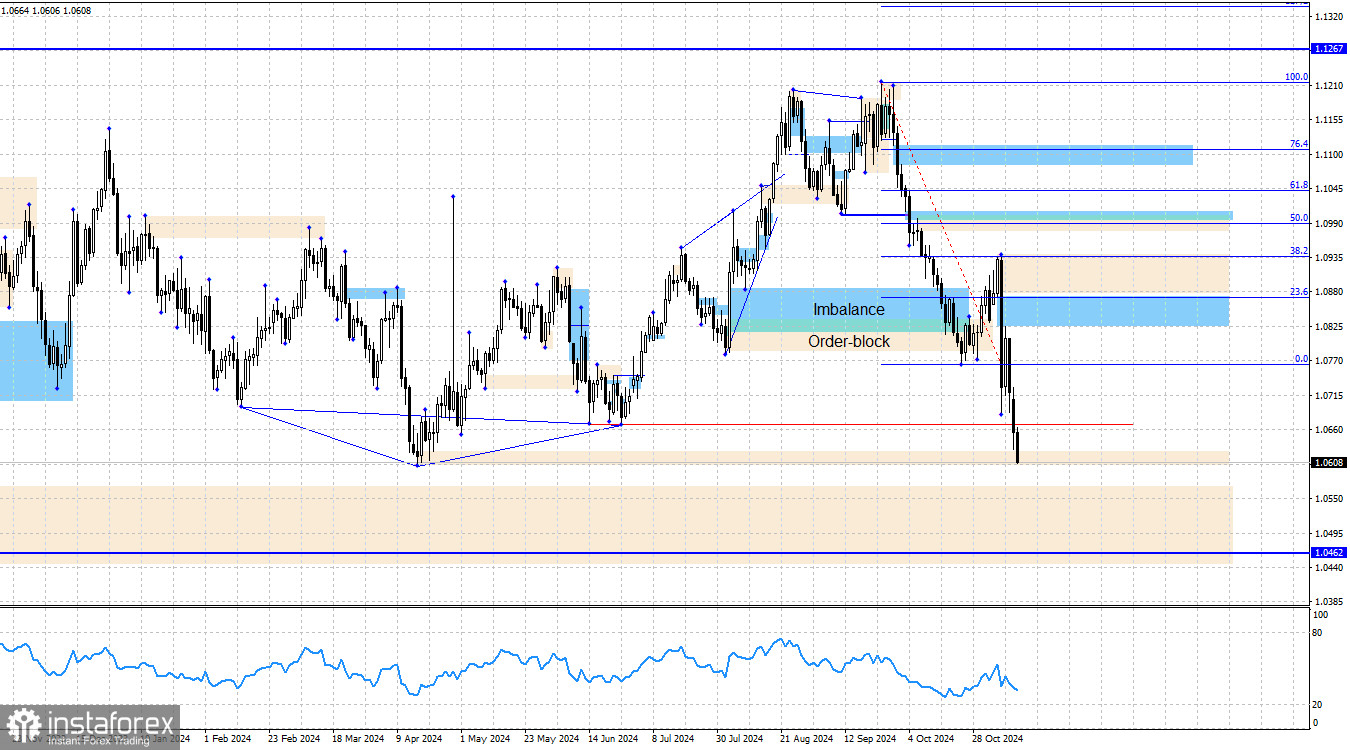1350x750 pixels.
Task: Click the 1.1100 price scale value
Action: click(x=1330, y=155)
